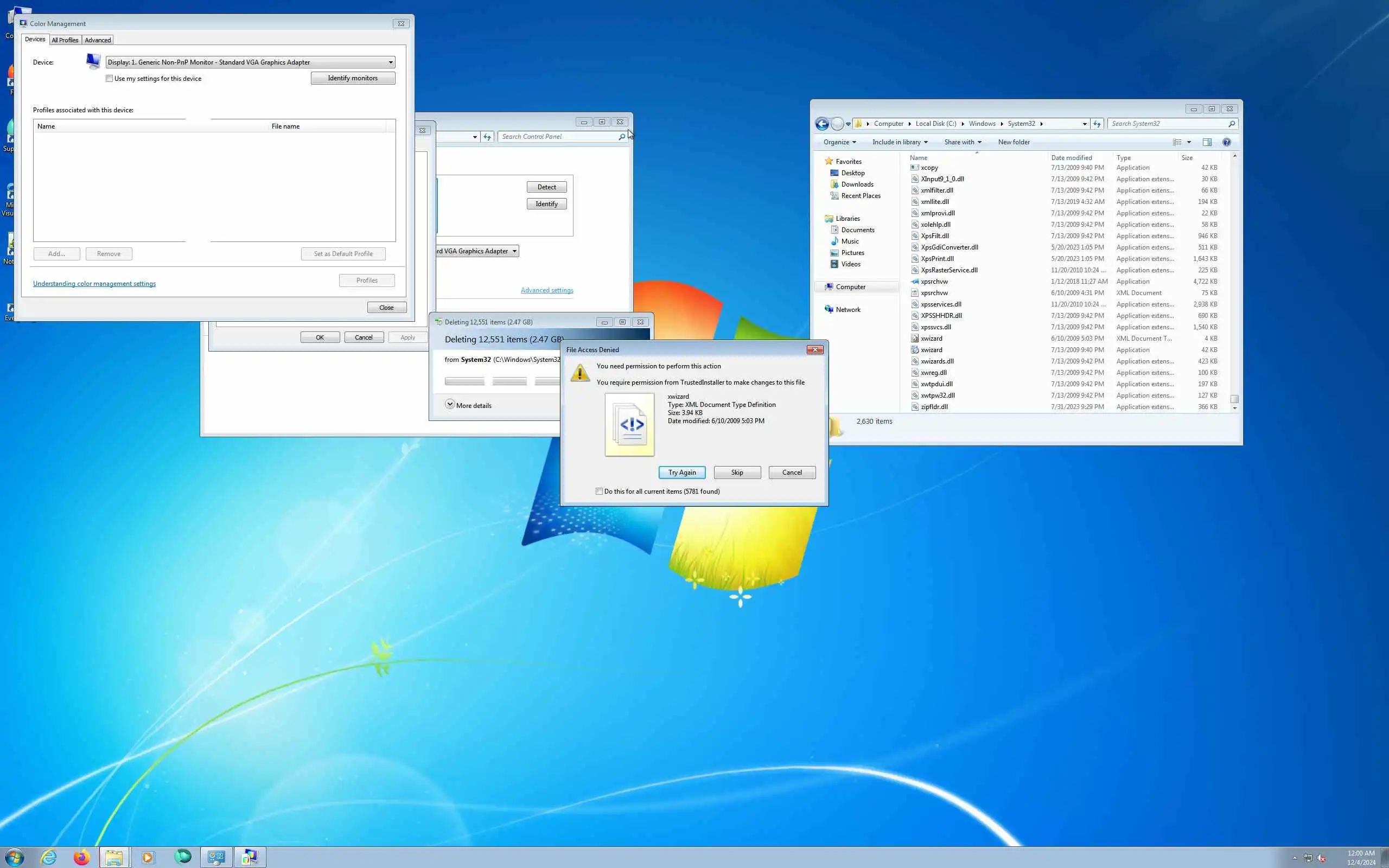
Task: Open Internet Explorer from the taskbar
Action: coord(49,858)
